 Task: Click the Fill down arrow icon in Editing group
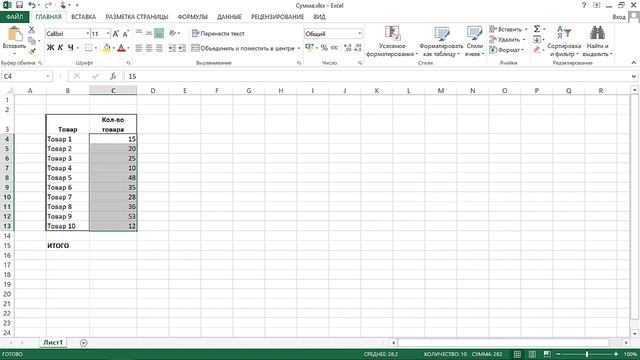coord(537,40)
